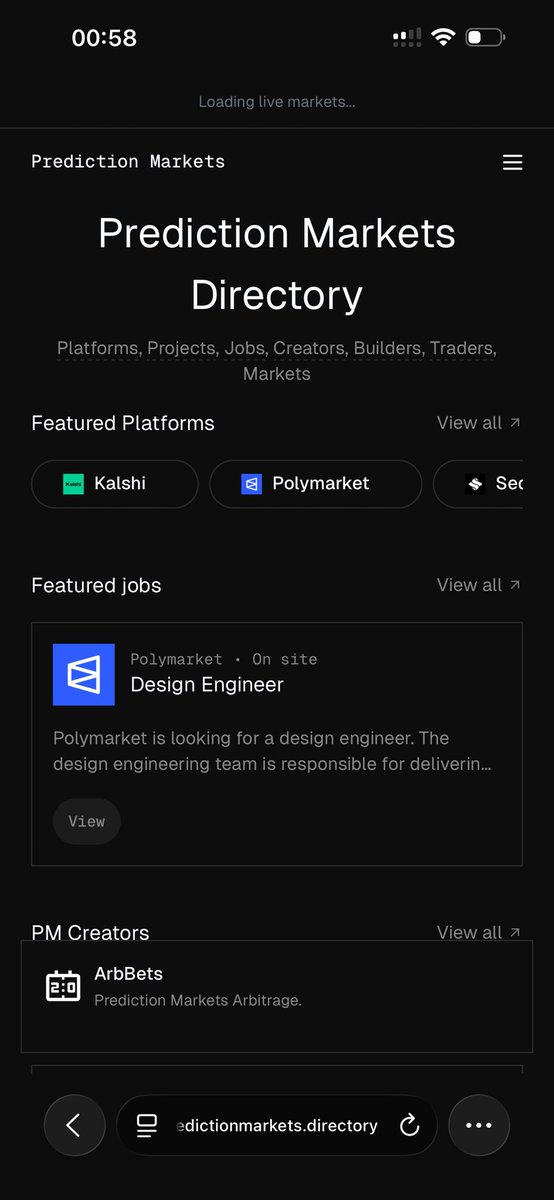Screen dimensions: 554x1200
Task: Open the Design Engineer job title
Action: [207, 685]
